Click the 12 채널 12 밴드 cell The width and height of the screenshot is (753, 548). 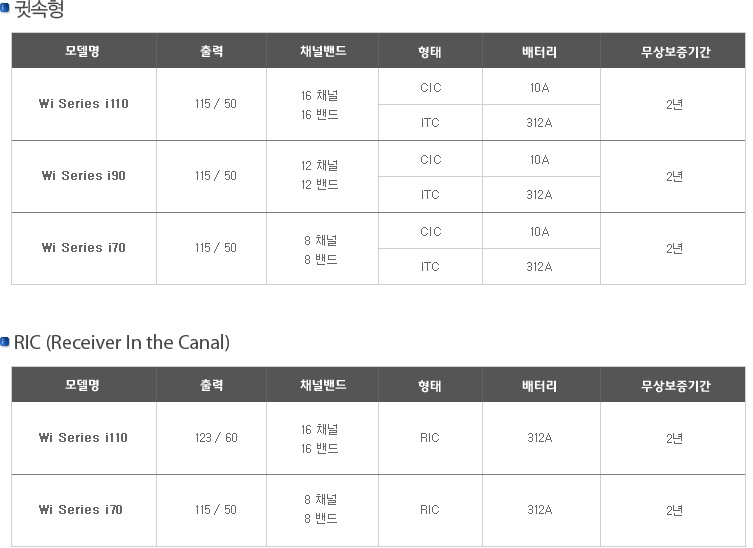tap(320, 176)
